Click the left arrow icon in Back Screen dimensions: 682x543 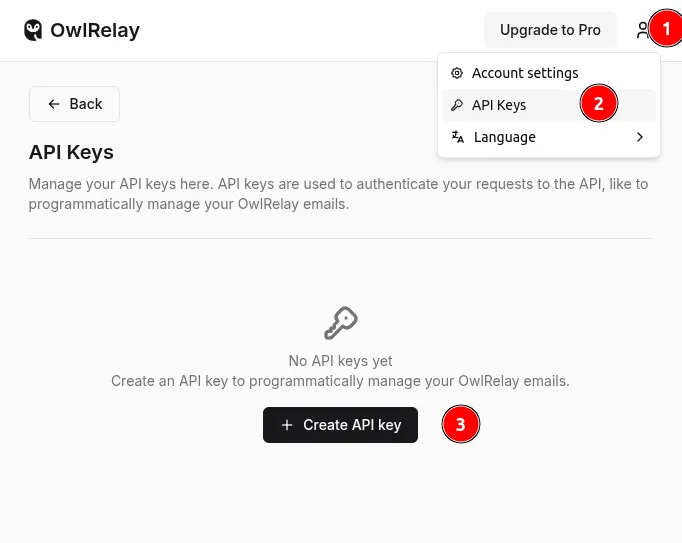coord(54,104)
